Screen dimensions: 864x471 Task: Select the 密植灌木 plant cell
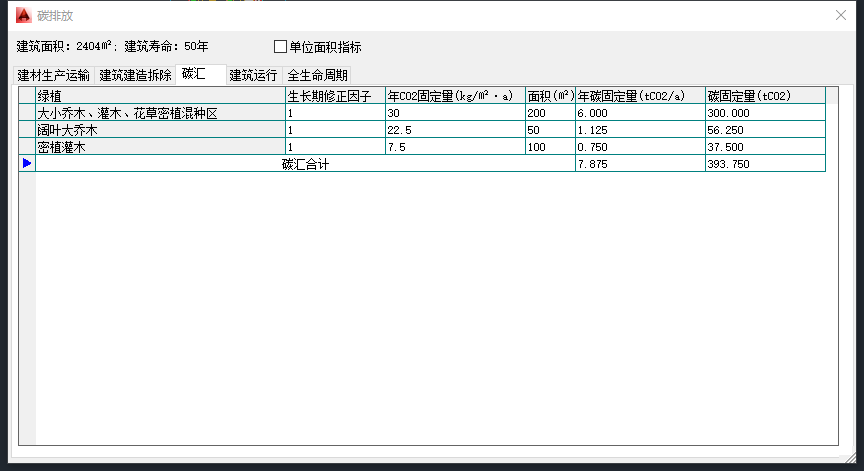point(160,147)
